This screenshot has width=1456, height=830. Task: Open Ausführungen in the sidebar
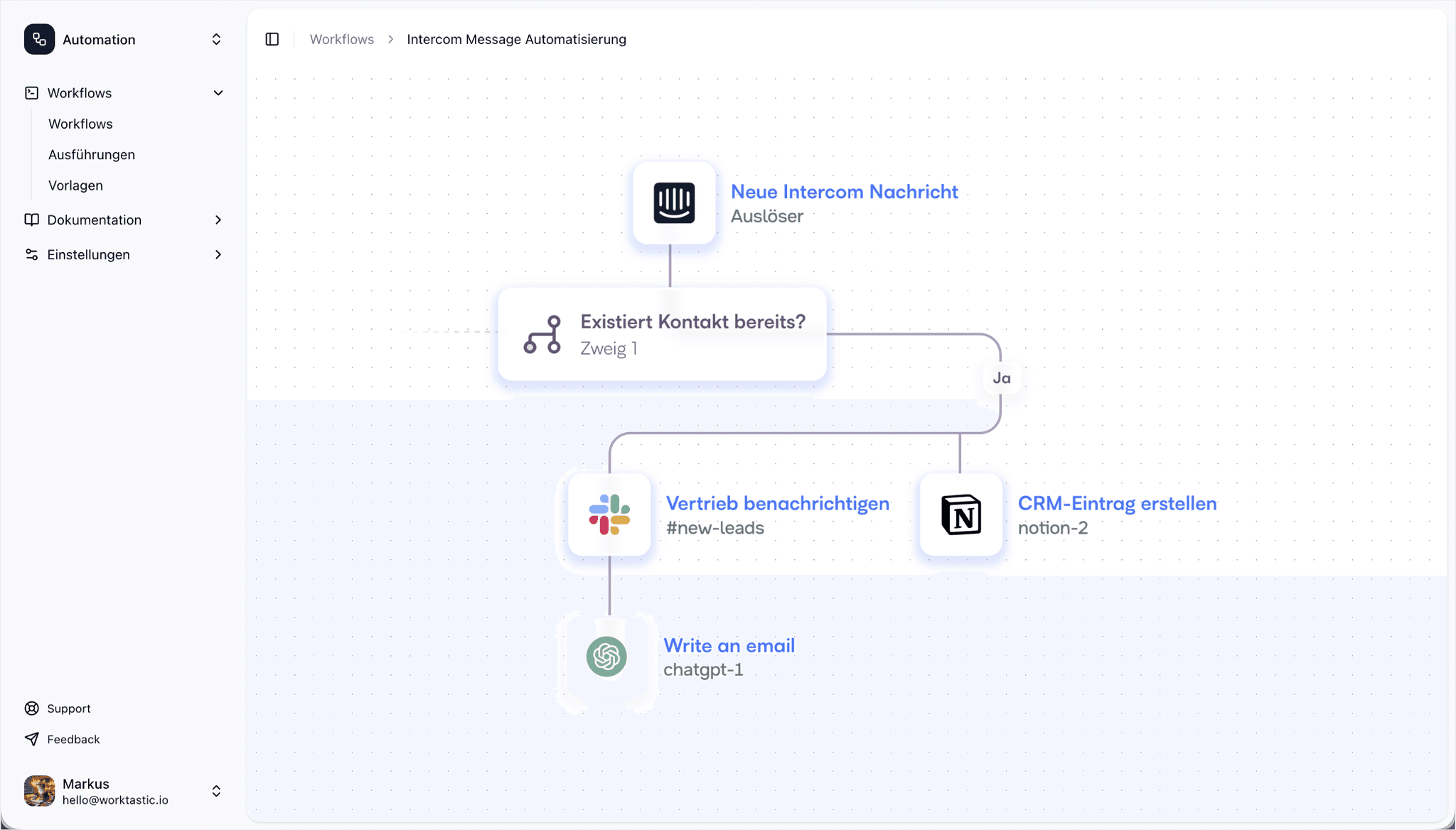92,154
